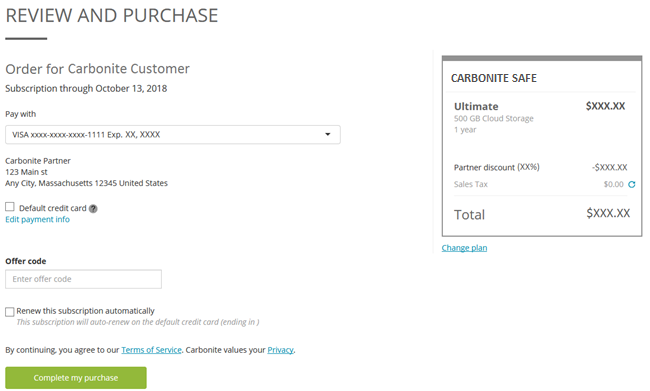
Task: Click the help icon beside Default credit card
Action: pos(93,209)
